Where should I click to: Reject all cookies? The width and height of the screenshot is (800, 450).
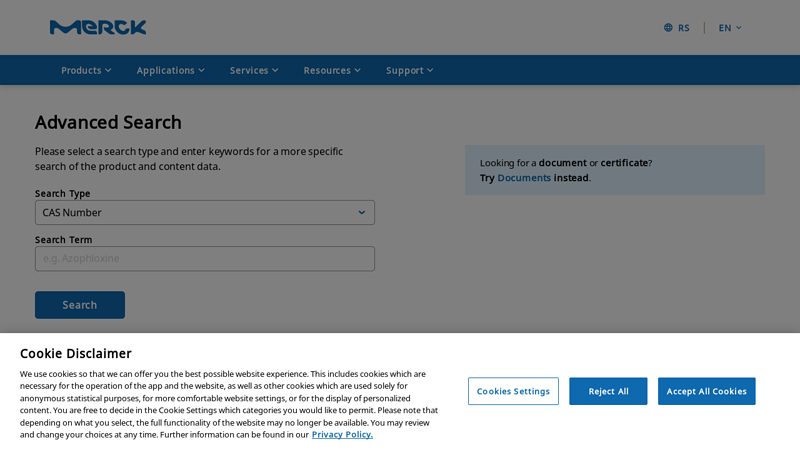tap(608, 391)
